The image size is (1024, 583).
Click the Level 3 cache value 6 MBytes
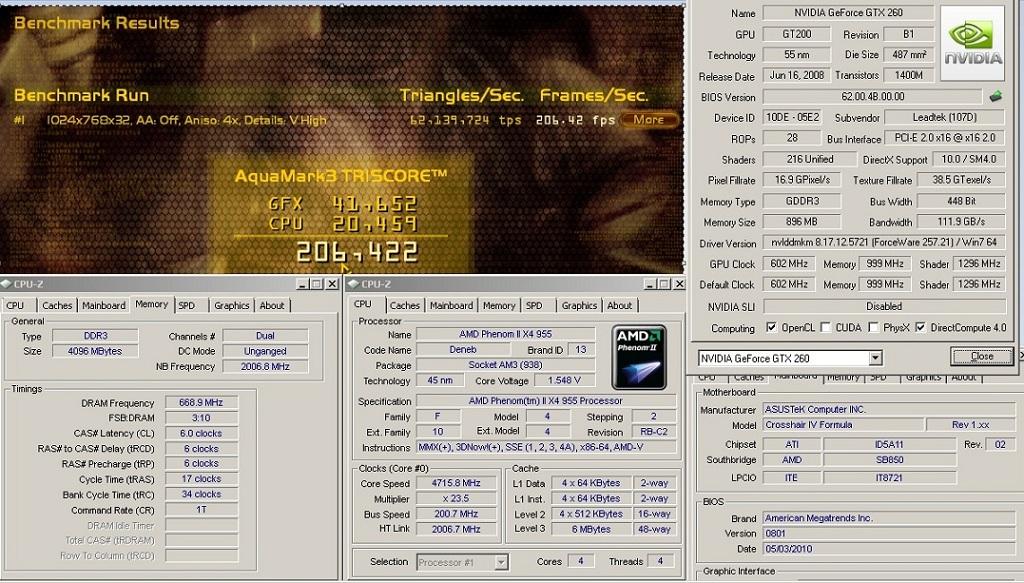[591, 529]
